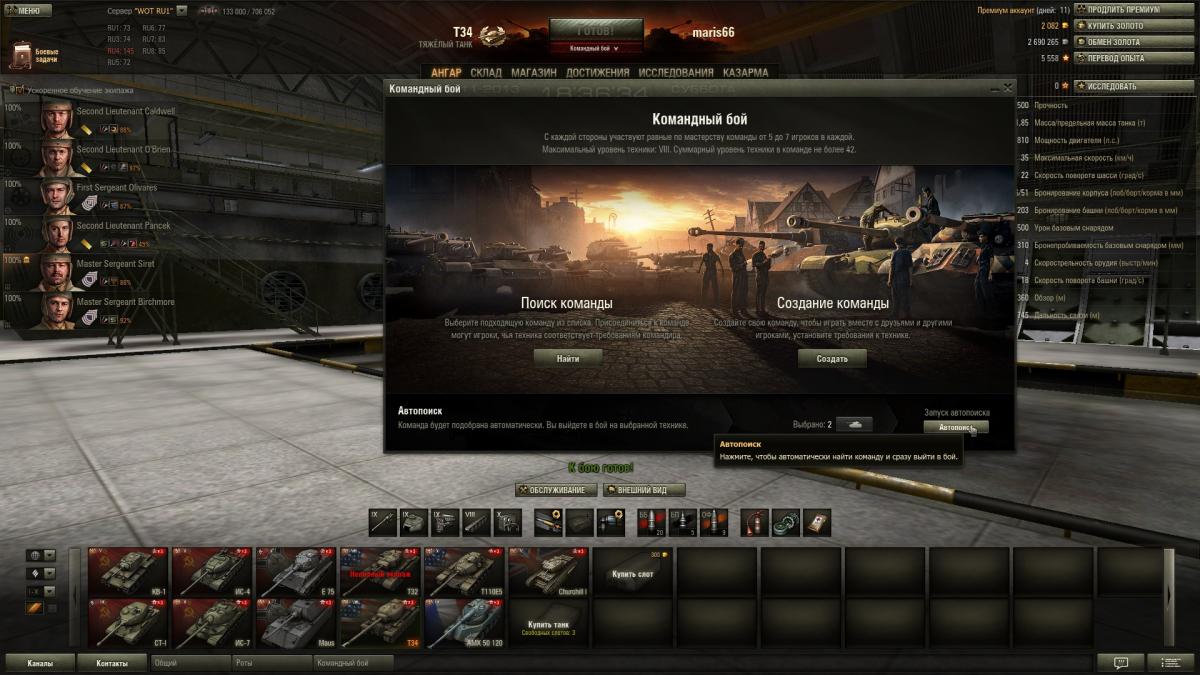Select the E 75 tank
The image size is (1200, 675).
296,571
